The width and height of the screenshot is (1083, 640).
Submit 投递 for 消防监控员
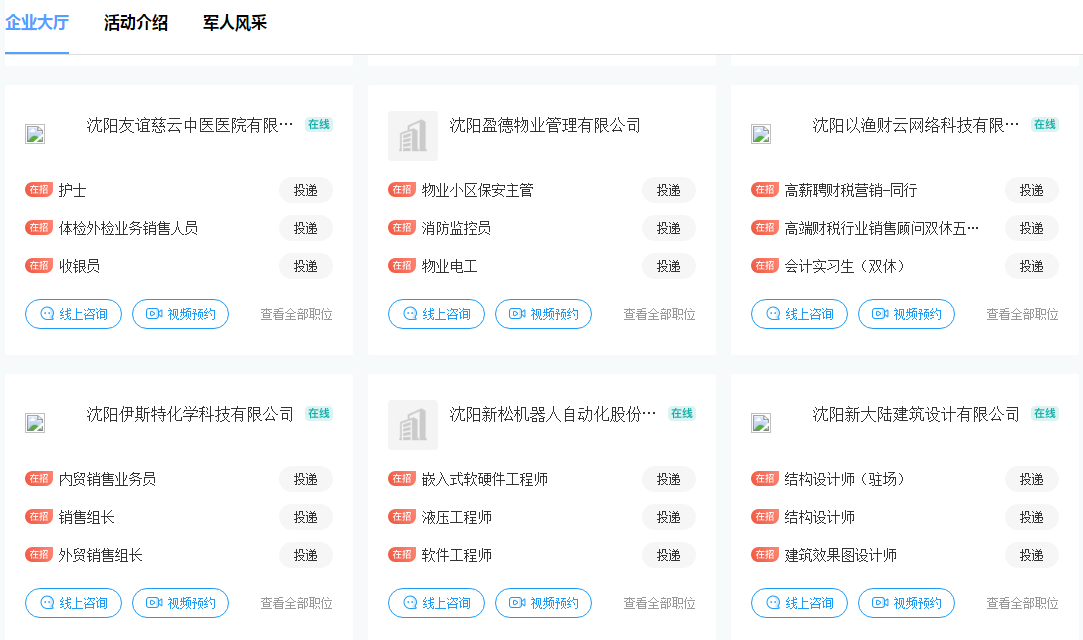pos(669,228)
